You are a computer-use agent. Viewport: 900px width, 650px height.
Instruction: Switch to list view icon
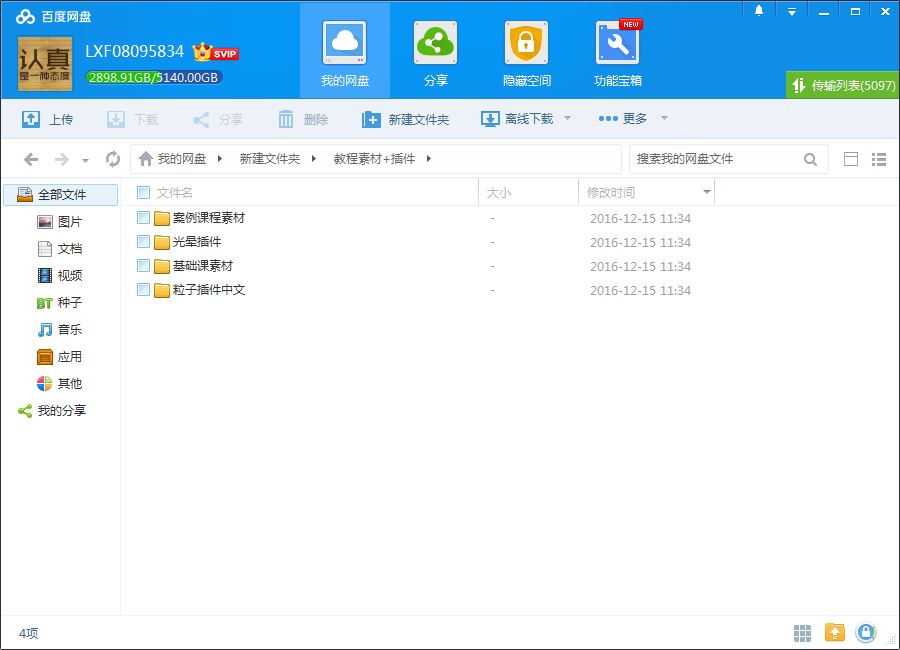click(879, 159)
